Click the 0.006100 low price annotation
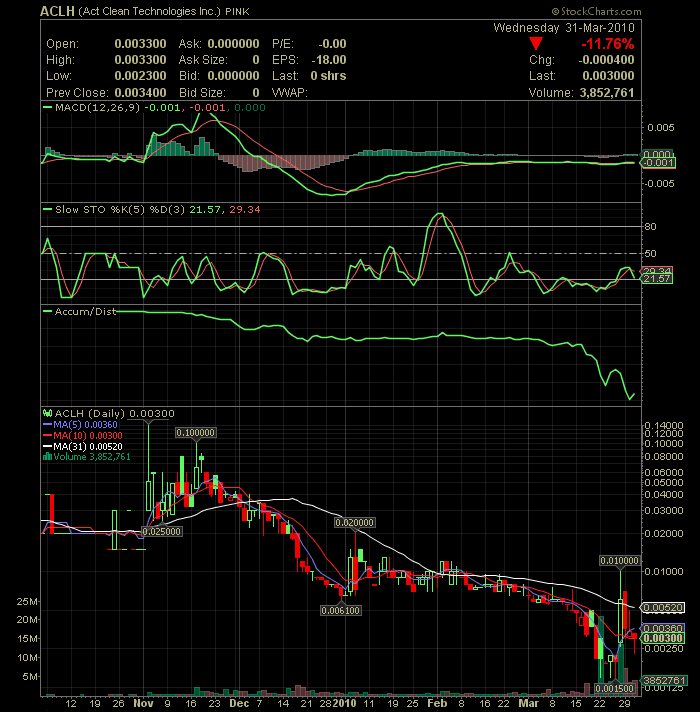The height and width of the screenshot is (712, 700). point(341,611)
